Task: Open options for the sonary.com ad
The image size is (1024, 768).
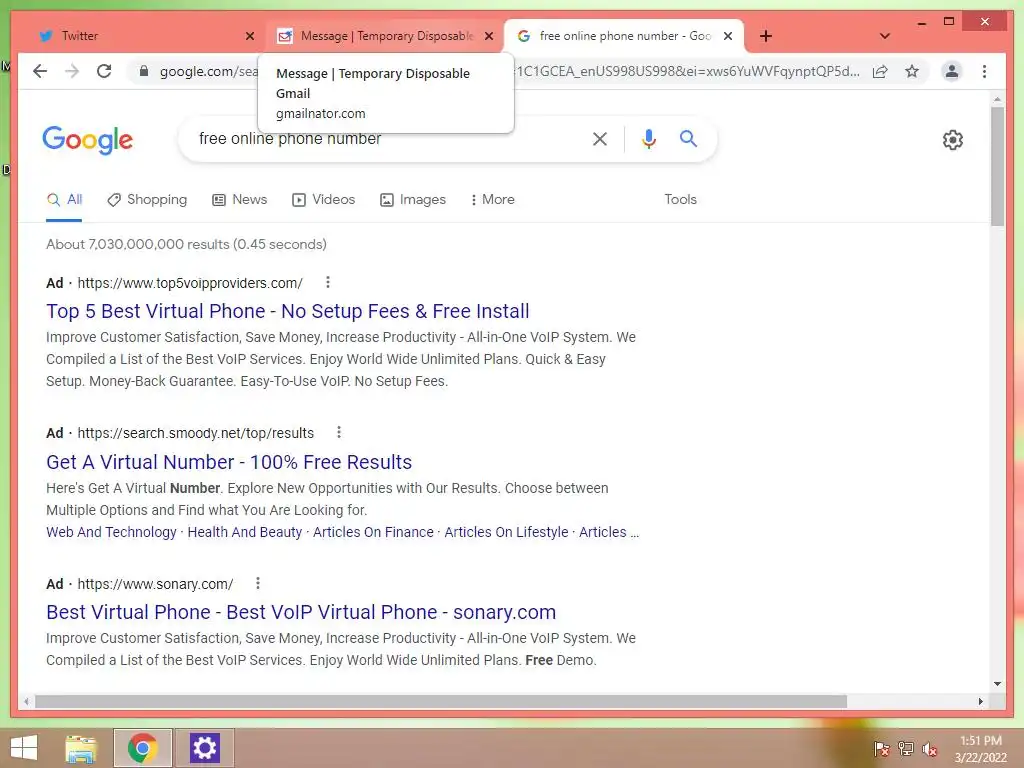Action: coord(257,583)
